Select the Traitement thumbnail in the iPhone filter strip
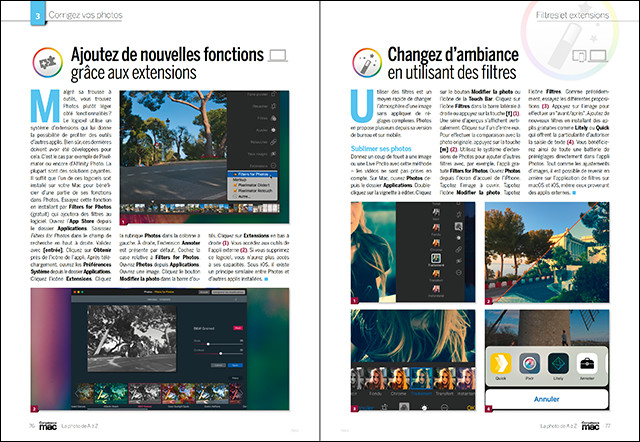The width and height of the screenshot is (640, 442). [421, 380]
